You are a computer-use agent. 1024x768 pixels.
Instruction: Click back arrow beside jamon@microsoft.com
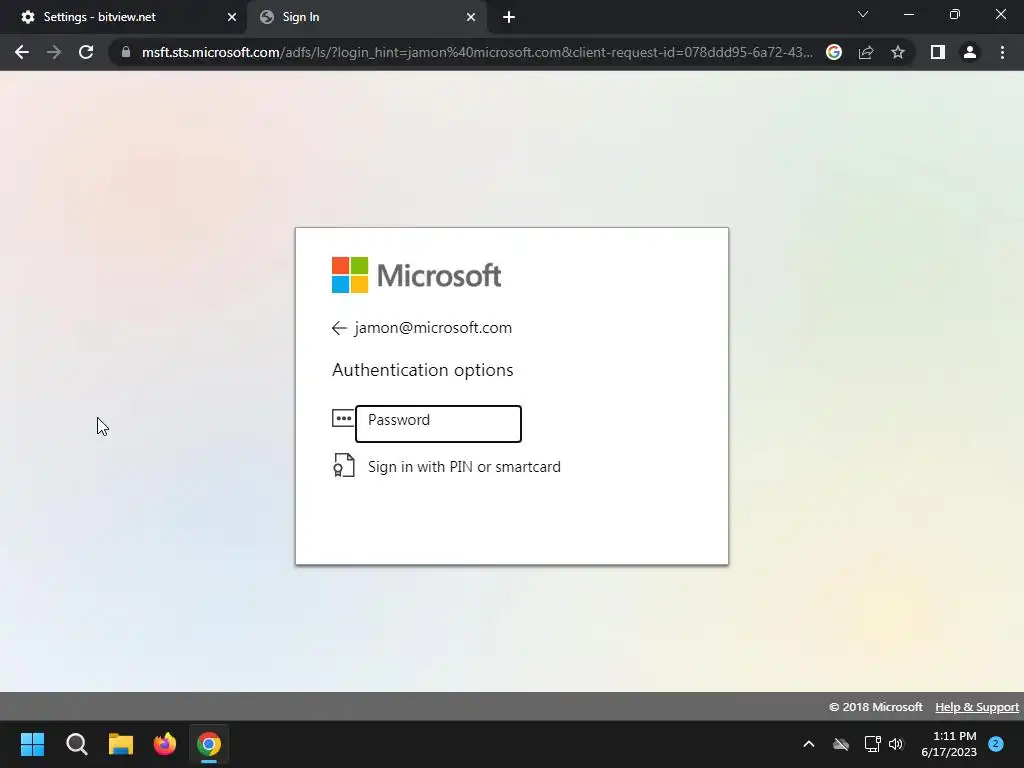click(339, 328)
